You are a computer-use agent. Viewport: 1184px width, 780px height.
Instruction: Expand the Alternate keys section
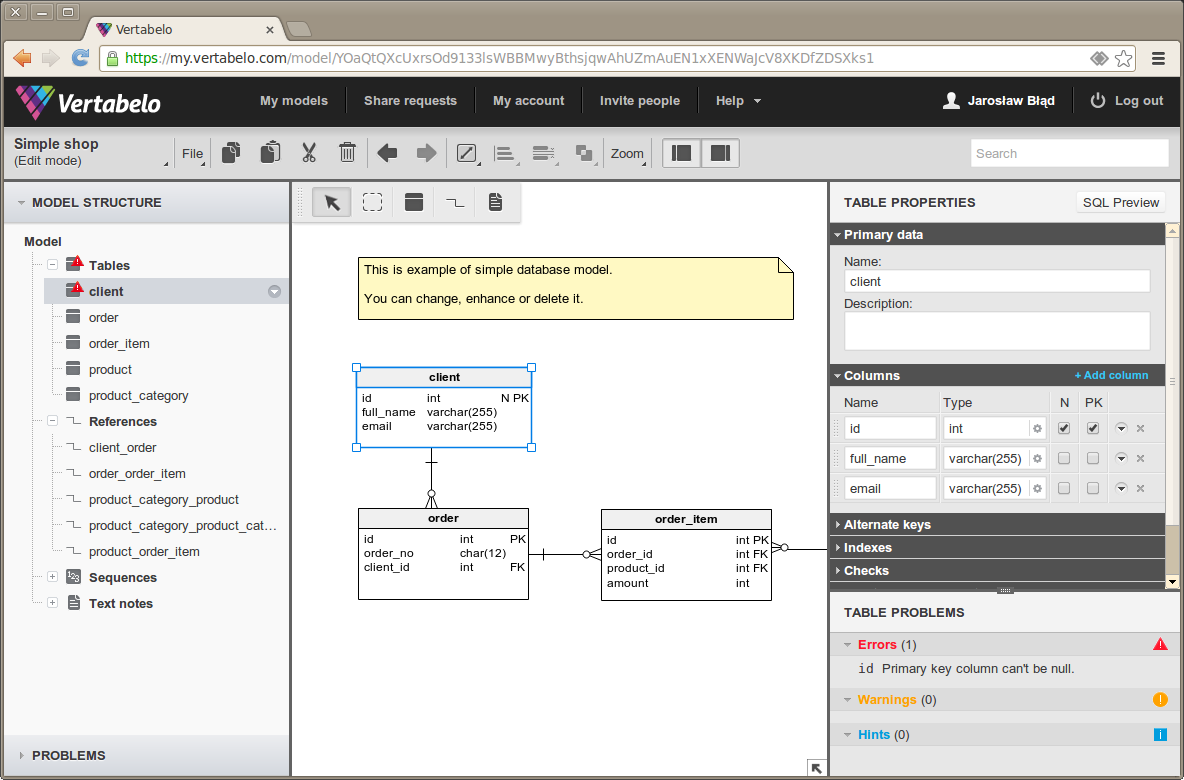tap(887, 524)
